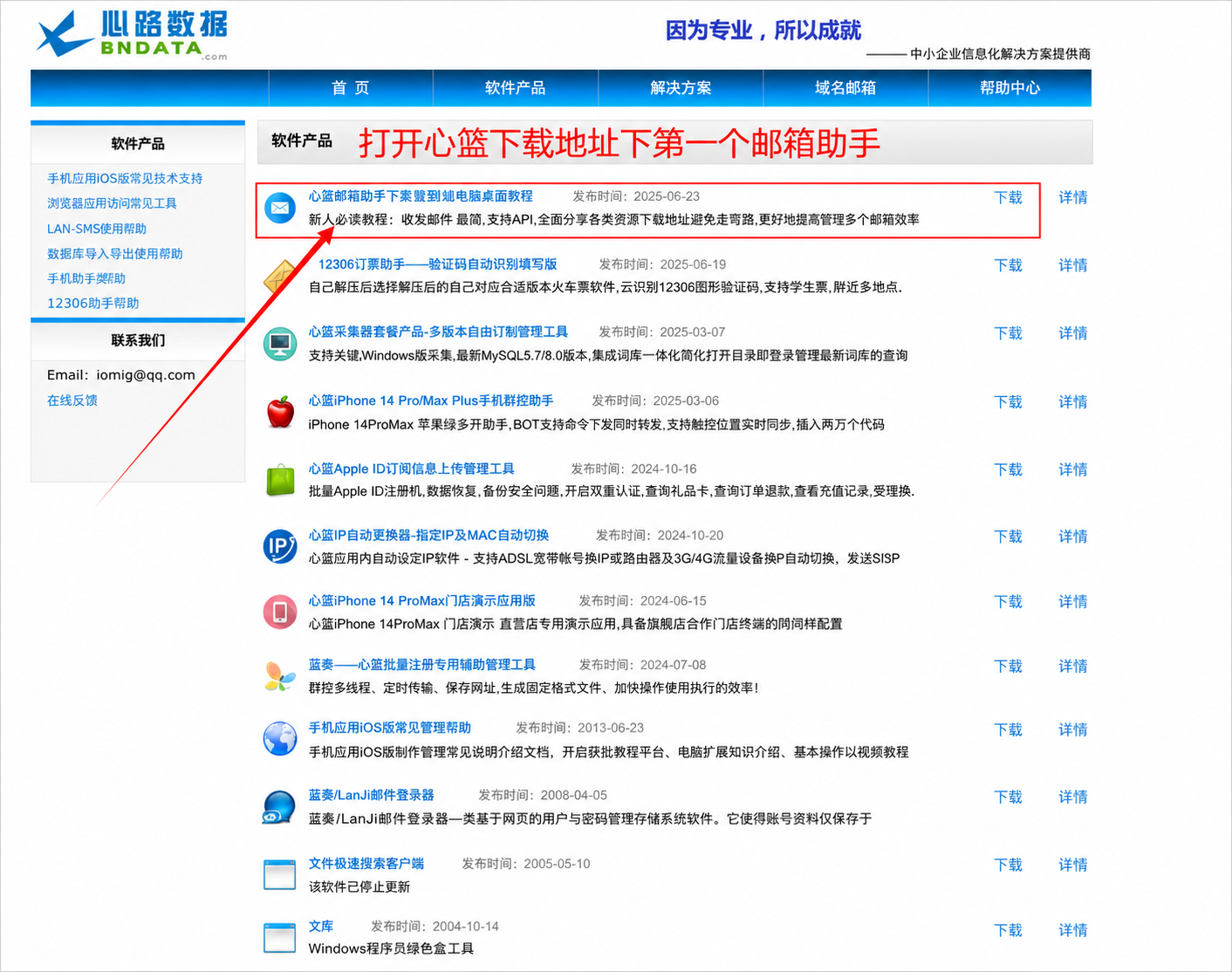The image size is (1232, 972).
Task: Click the pinwheel icon for 蓝奏批量注册工具
Action: [280, 676]
